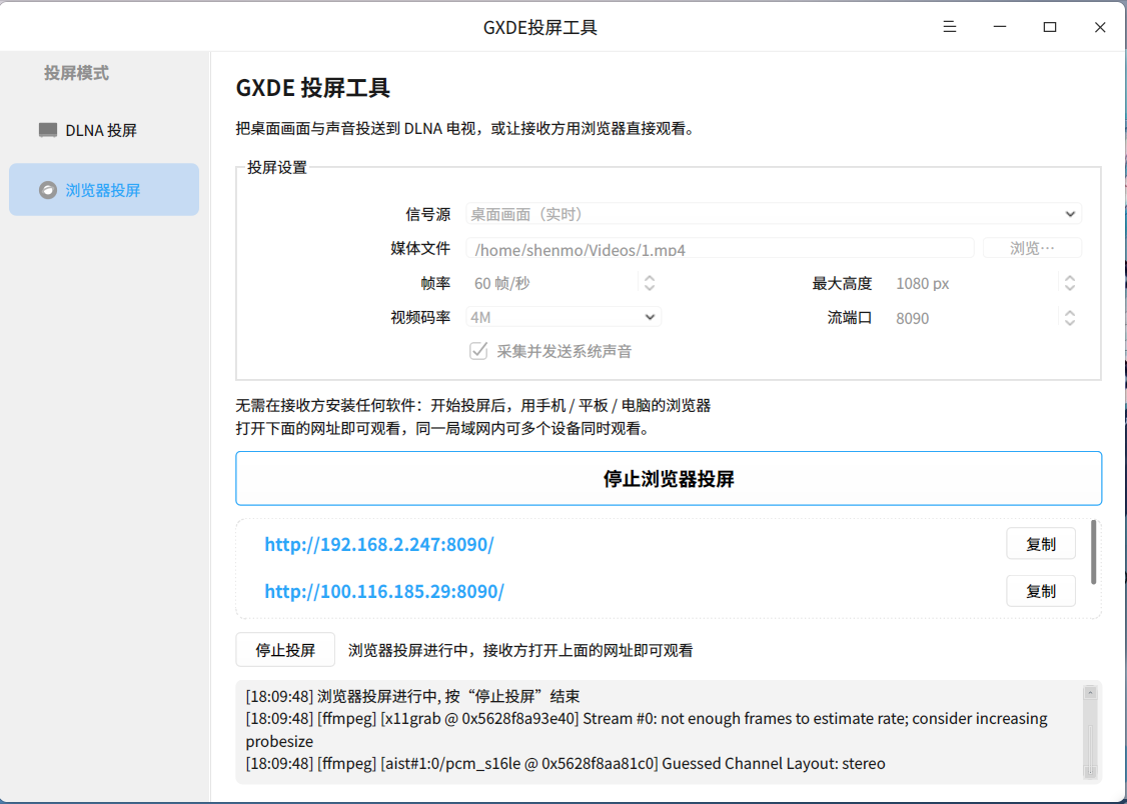Image resolution: width=1127 pixels, height=804 pixels.
Task: Click 停止浏览器投屏 button
Action: point(668,479)
